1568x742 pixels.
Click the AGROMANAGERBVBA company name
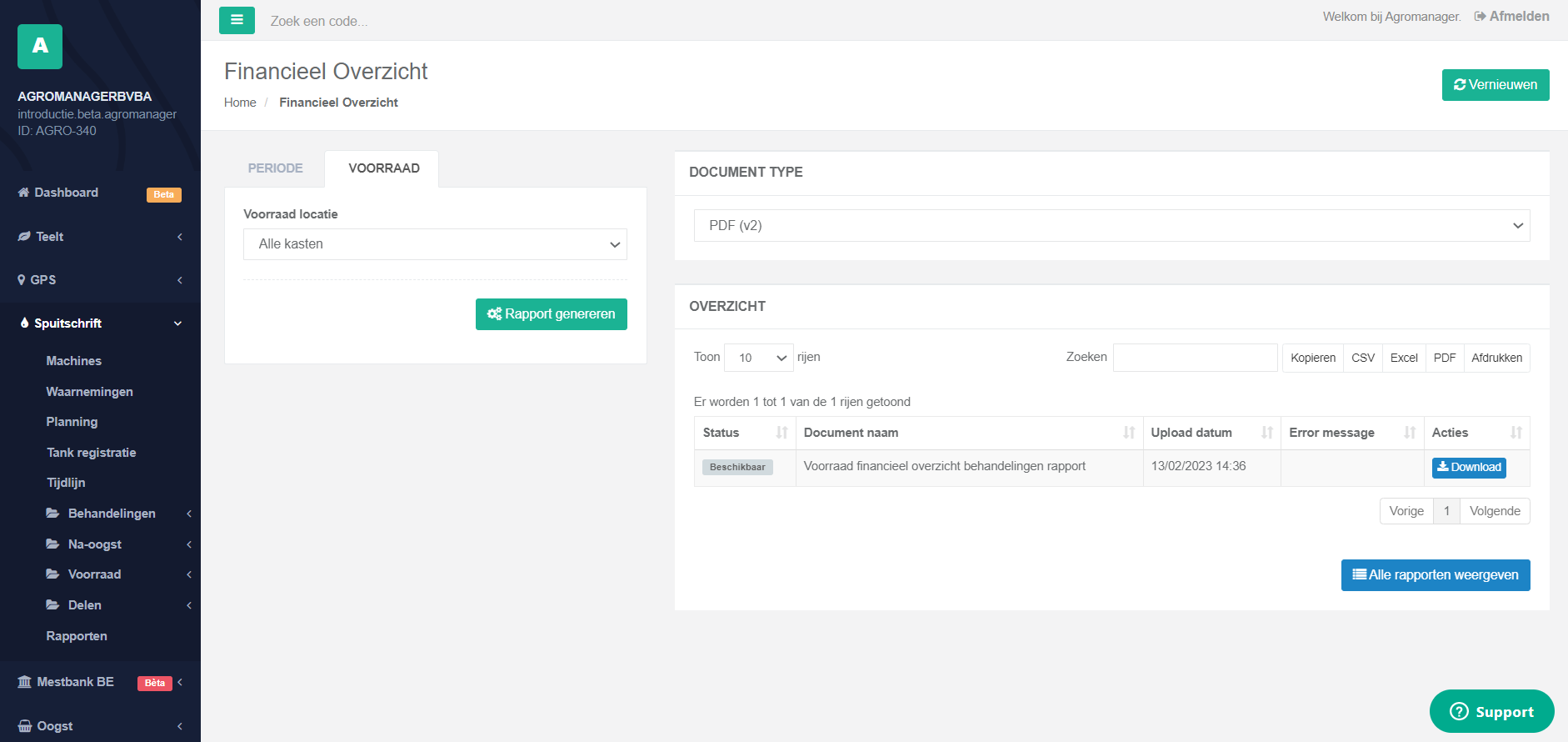pyautogui.click(x=84, y=97)
